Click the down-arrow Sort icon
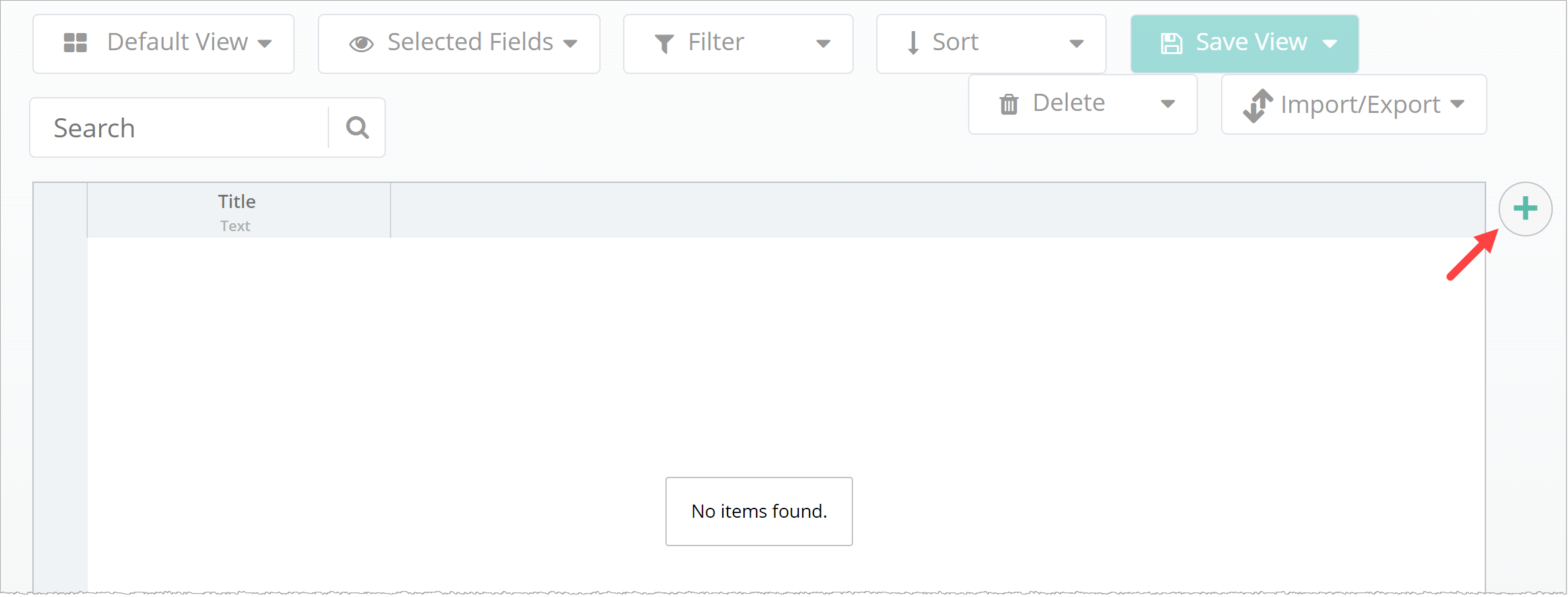This screenshot has width=1568, height=597. (x=913, y=43)
